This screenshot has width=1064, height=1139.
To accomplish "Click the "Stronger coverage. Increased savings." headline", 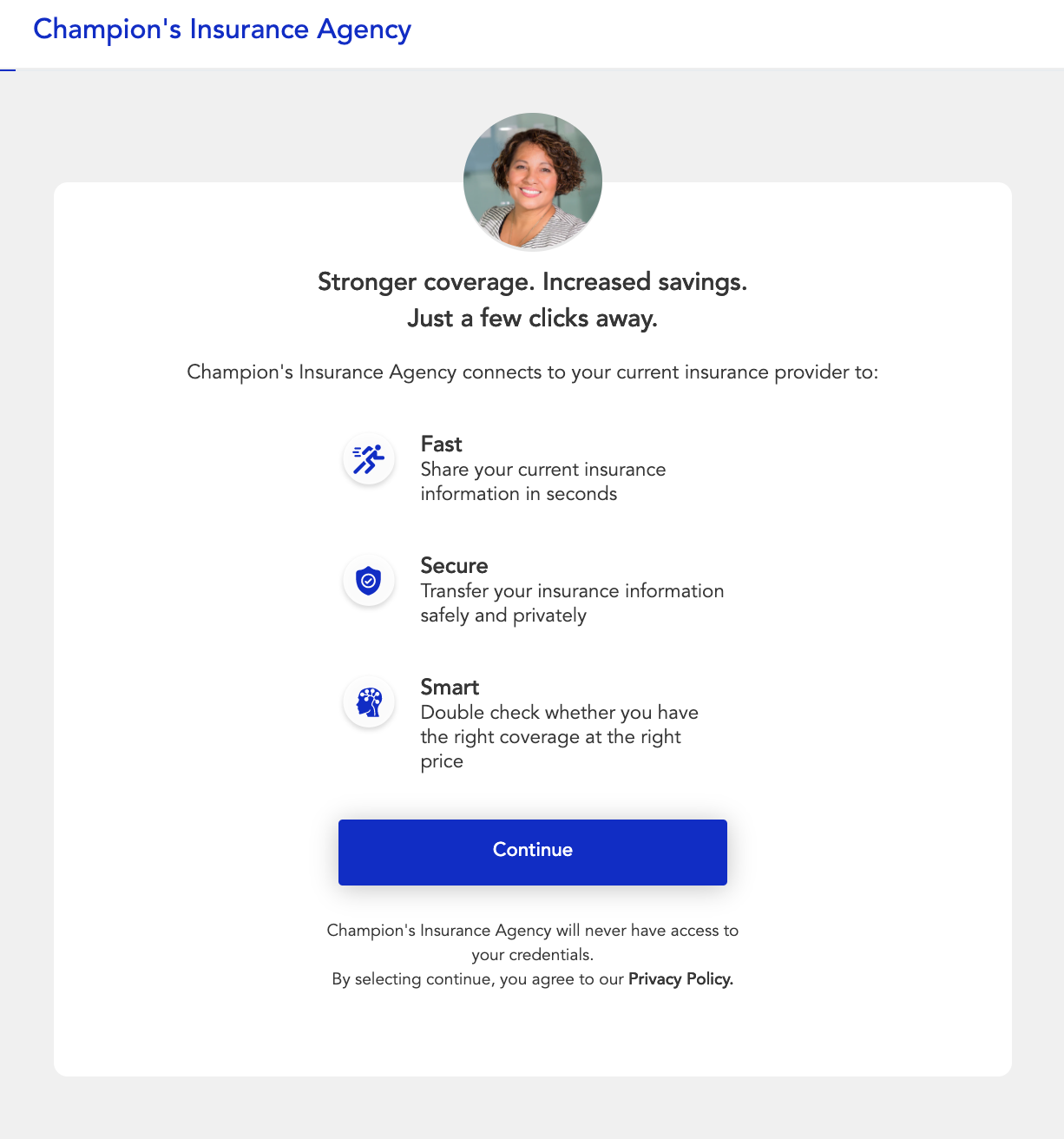I will (532, 282).
